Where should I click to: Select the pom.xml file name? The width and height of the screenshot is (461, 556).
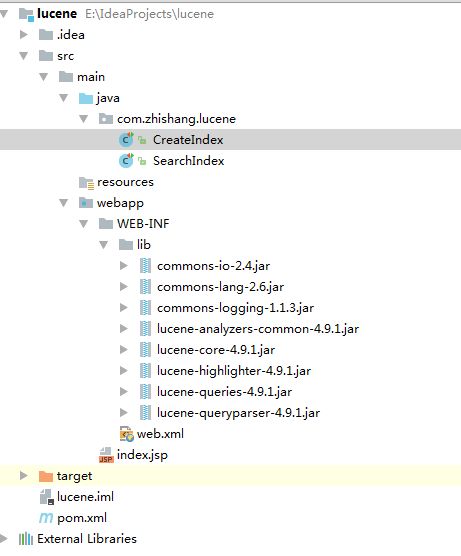pos(82,518)
